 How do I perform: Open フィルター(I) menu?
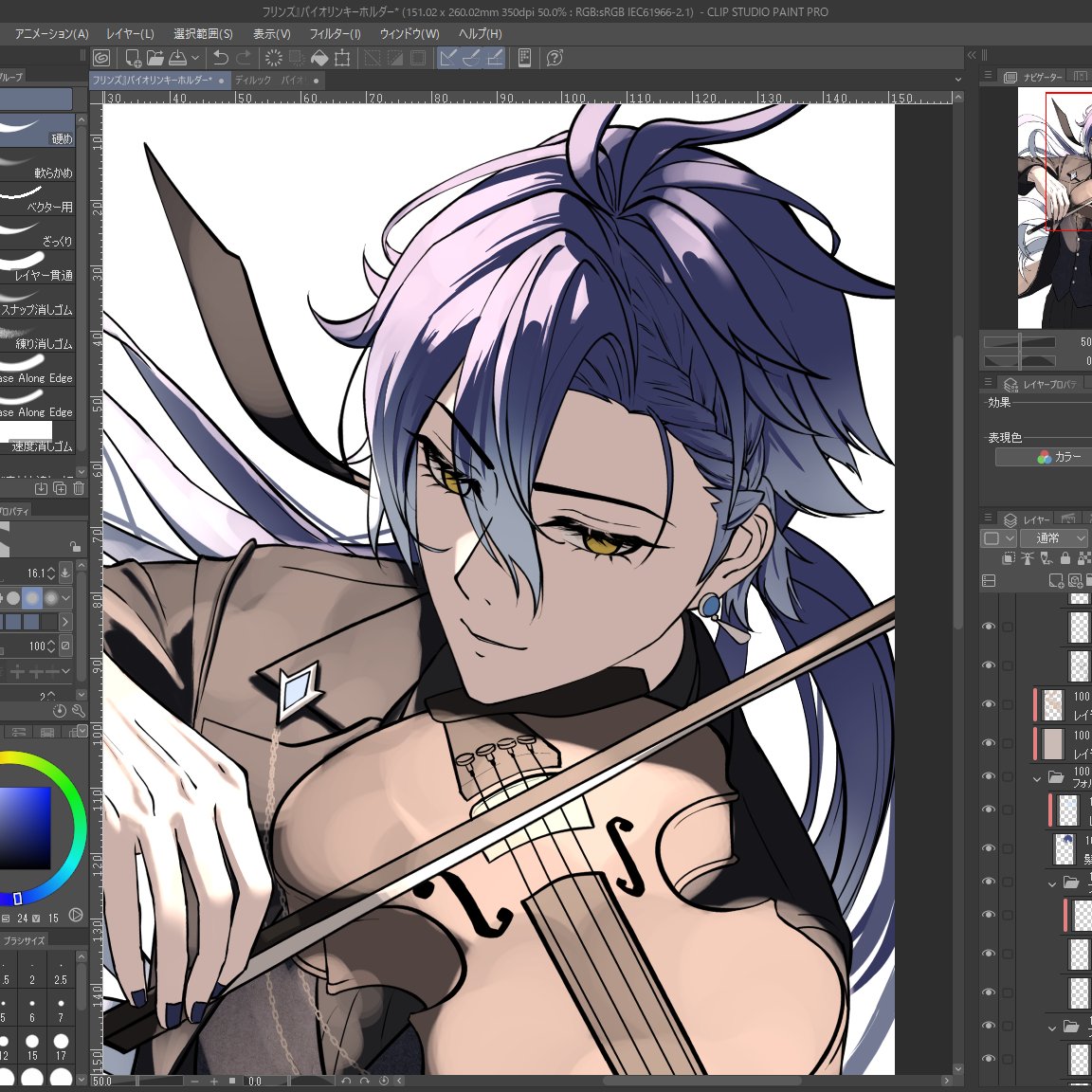(x=335, y=33)
